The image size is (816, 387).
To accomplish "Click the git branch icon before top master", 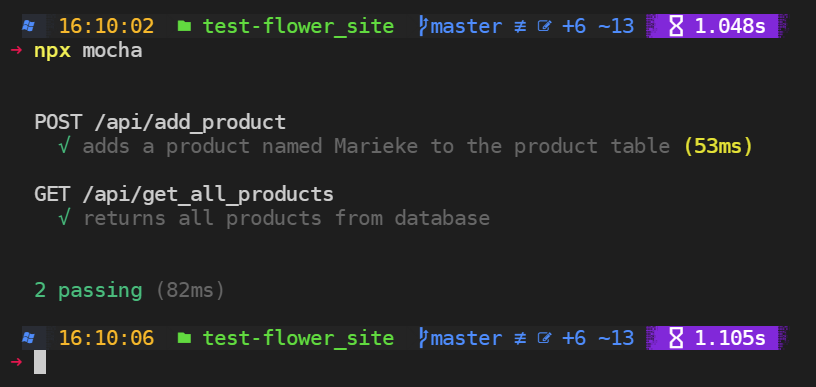I will coord(424,26).
